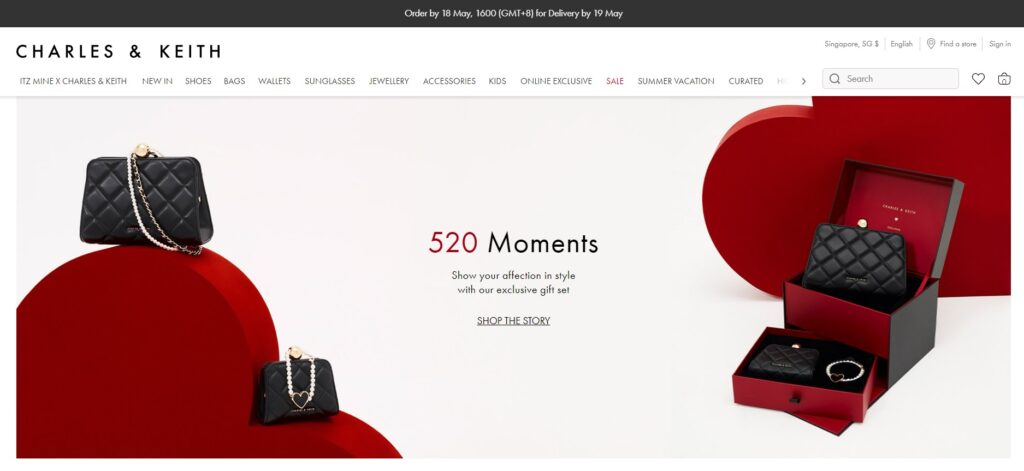The width and height of the screenshot is (1024, 471).
Task: Change language from English
Action: 901,44
